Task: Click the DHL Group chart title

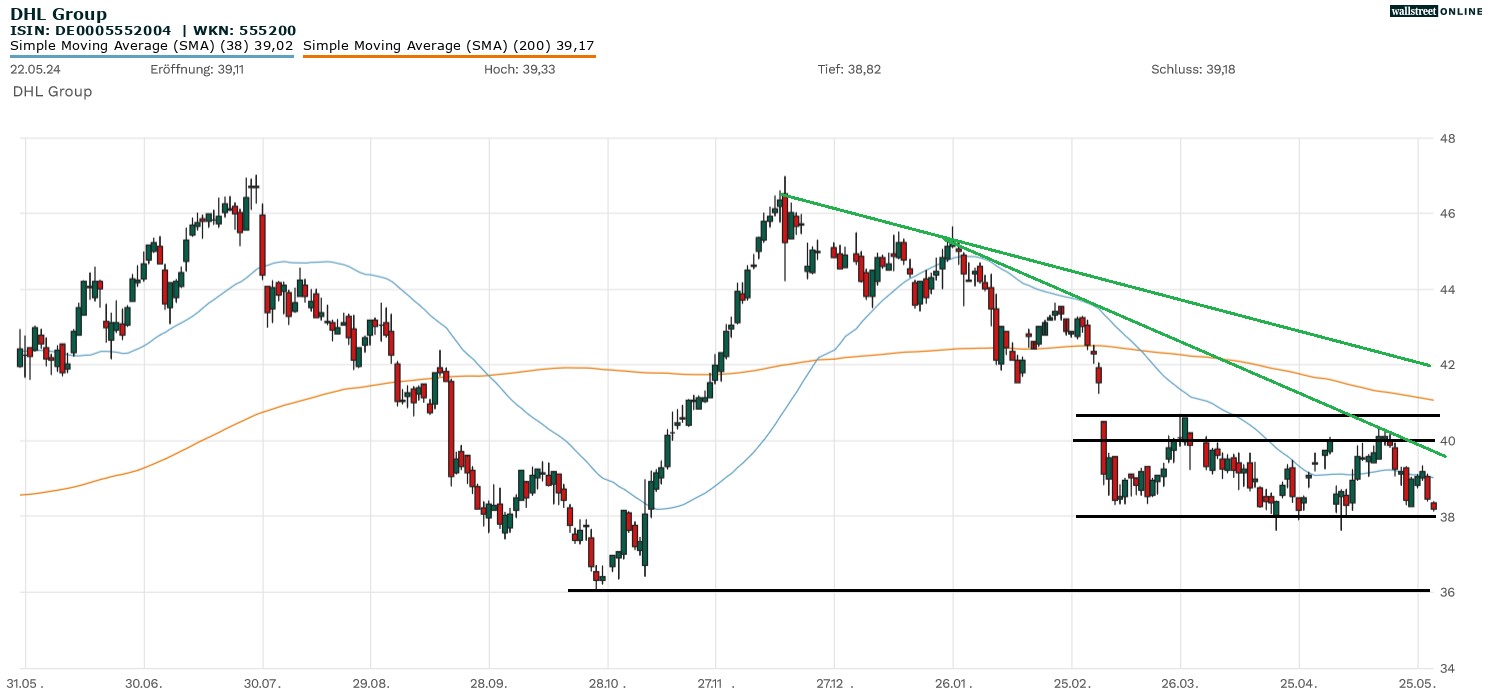Action: [58, 14]
